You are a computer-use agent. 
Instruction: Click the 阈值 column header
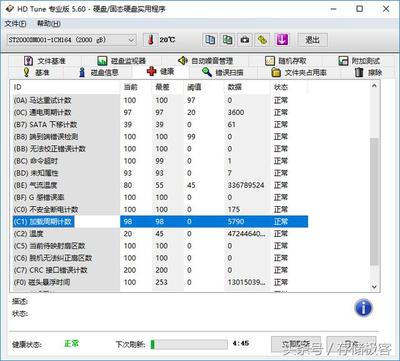tap(204, 87)
